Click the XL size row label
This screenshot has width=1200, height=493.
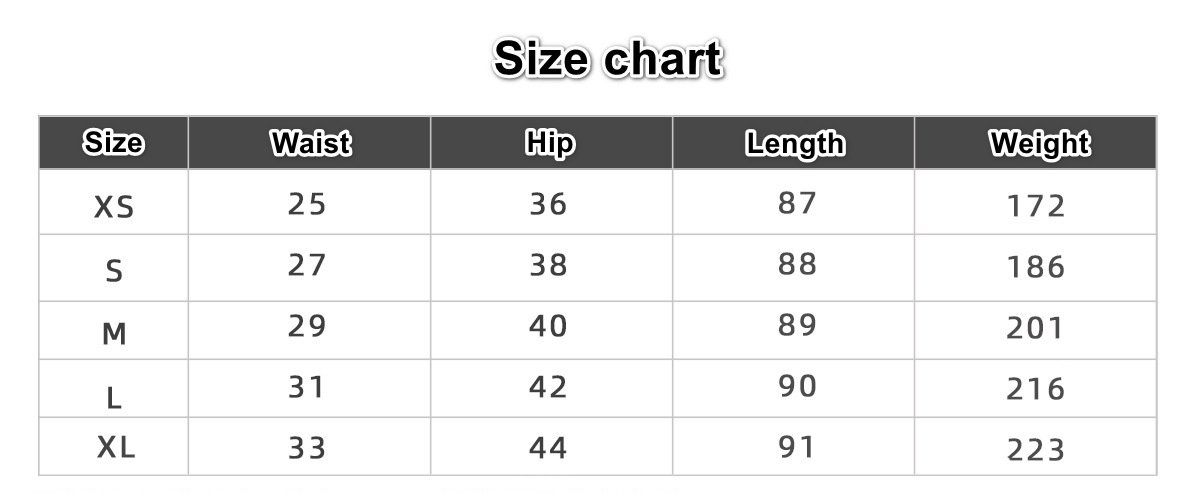pos(116,449)
